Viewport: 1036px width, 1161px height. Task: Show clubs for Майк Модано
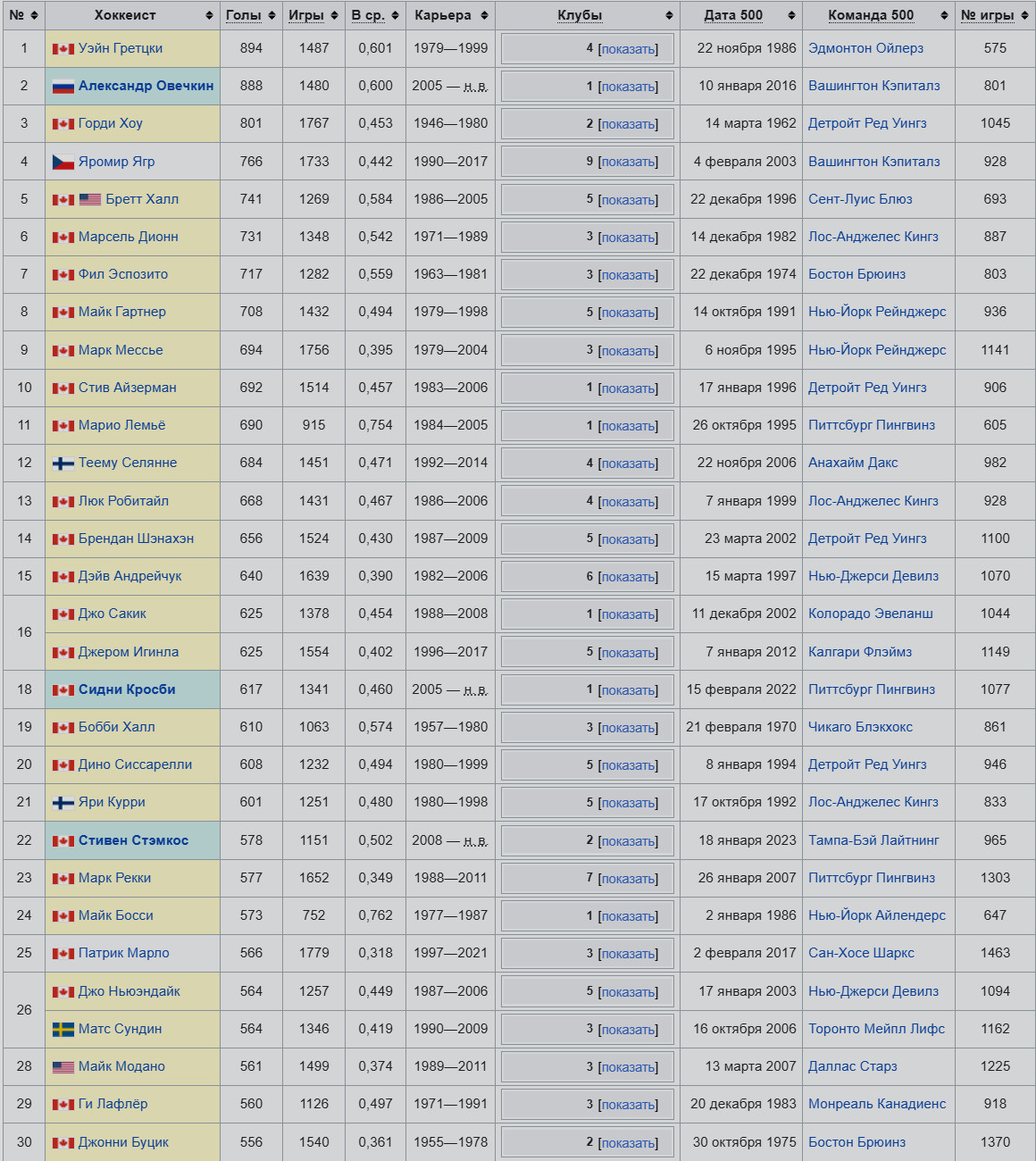628,1067
